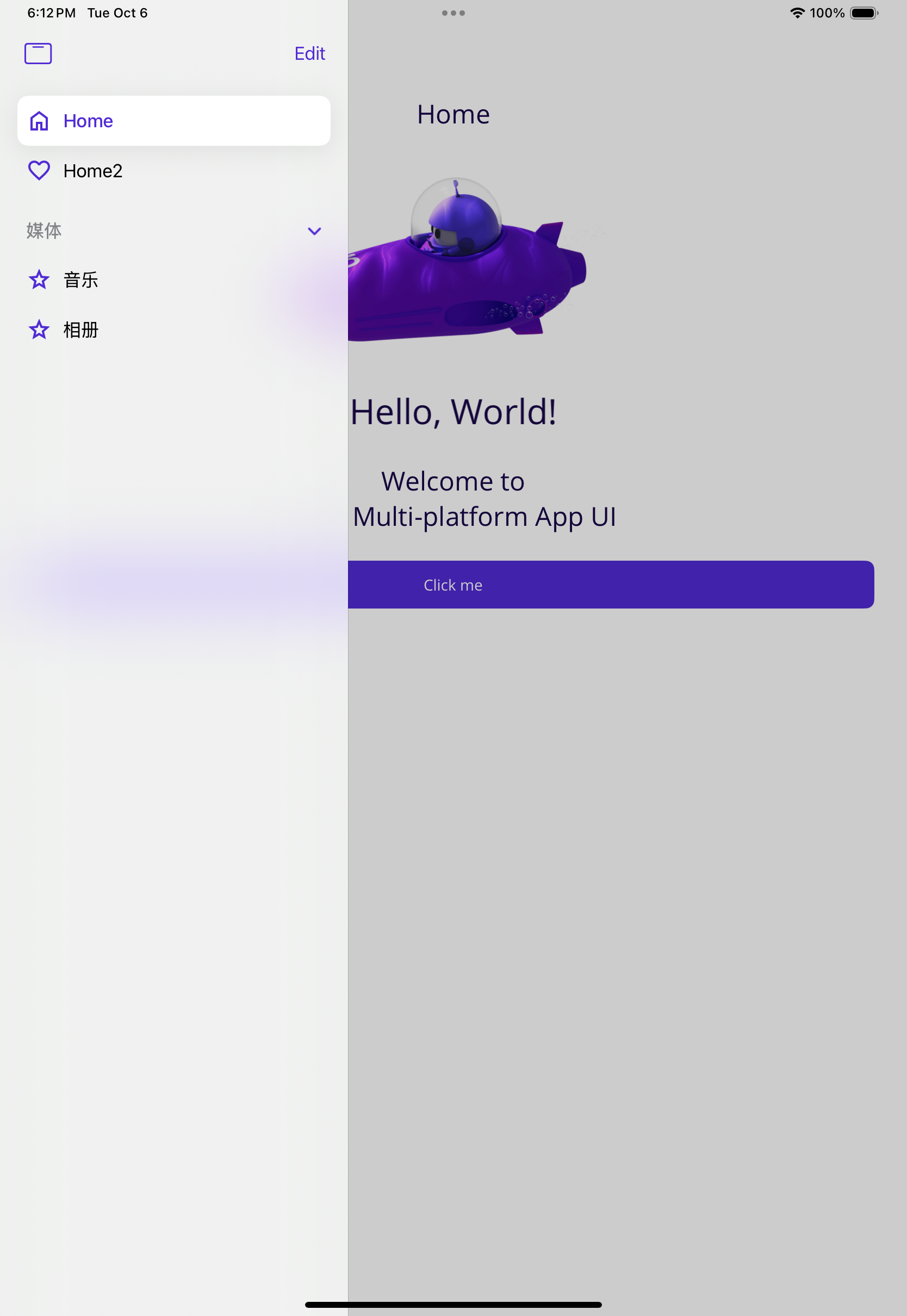Click the star icon beside 相册
The width and height of the screenshot is (907, 1316).
[x=39, y=330]
